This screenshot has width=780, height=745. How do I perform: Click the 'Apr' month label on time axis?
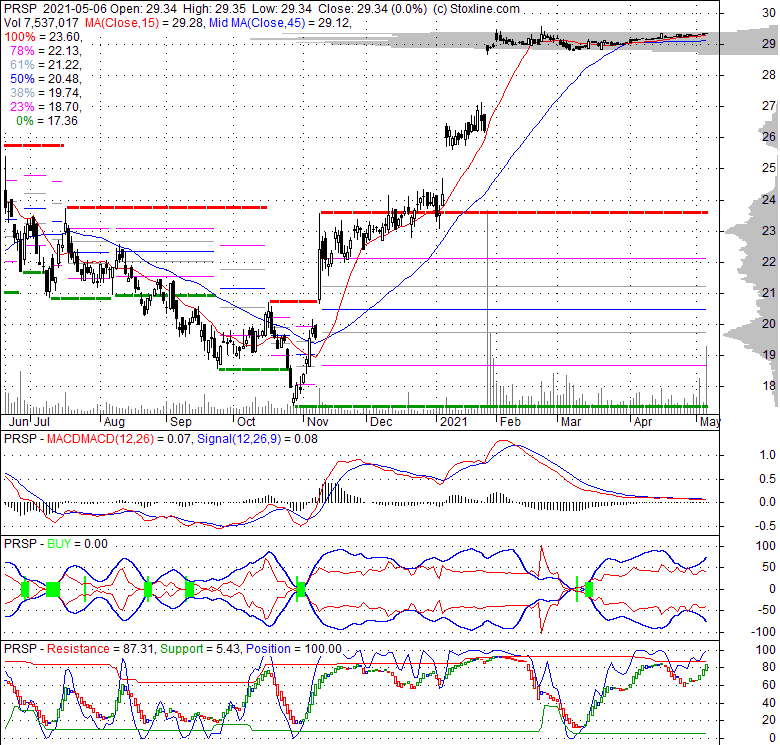click(643, 422)
